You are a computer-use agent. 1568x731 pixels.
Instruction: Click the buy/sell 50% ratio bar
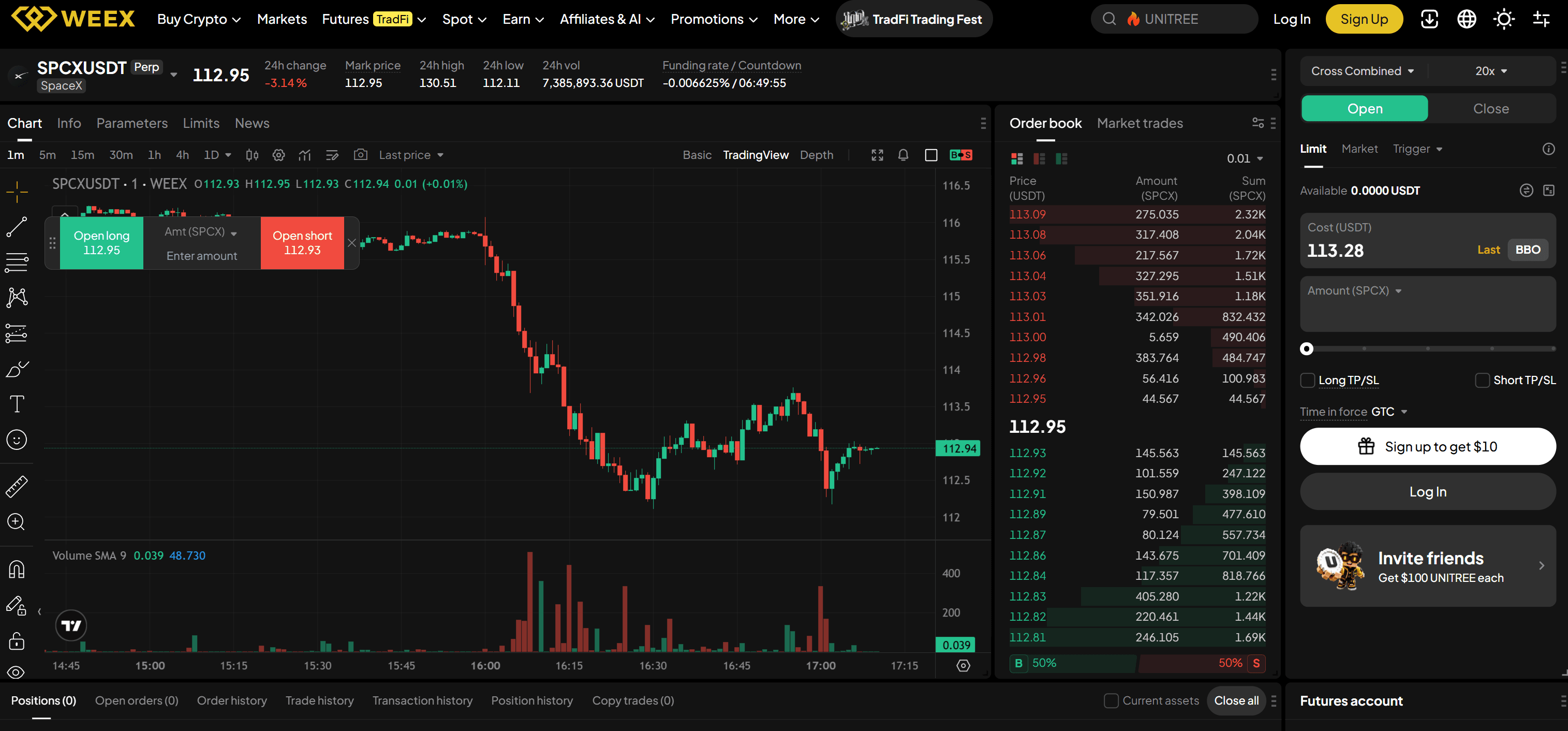1137,663
